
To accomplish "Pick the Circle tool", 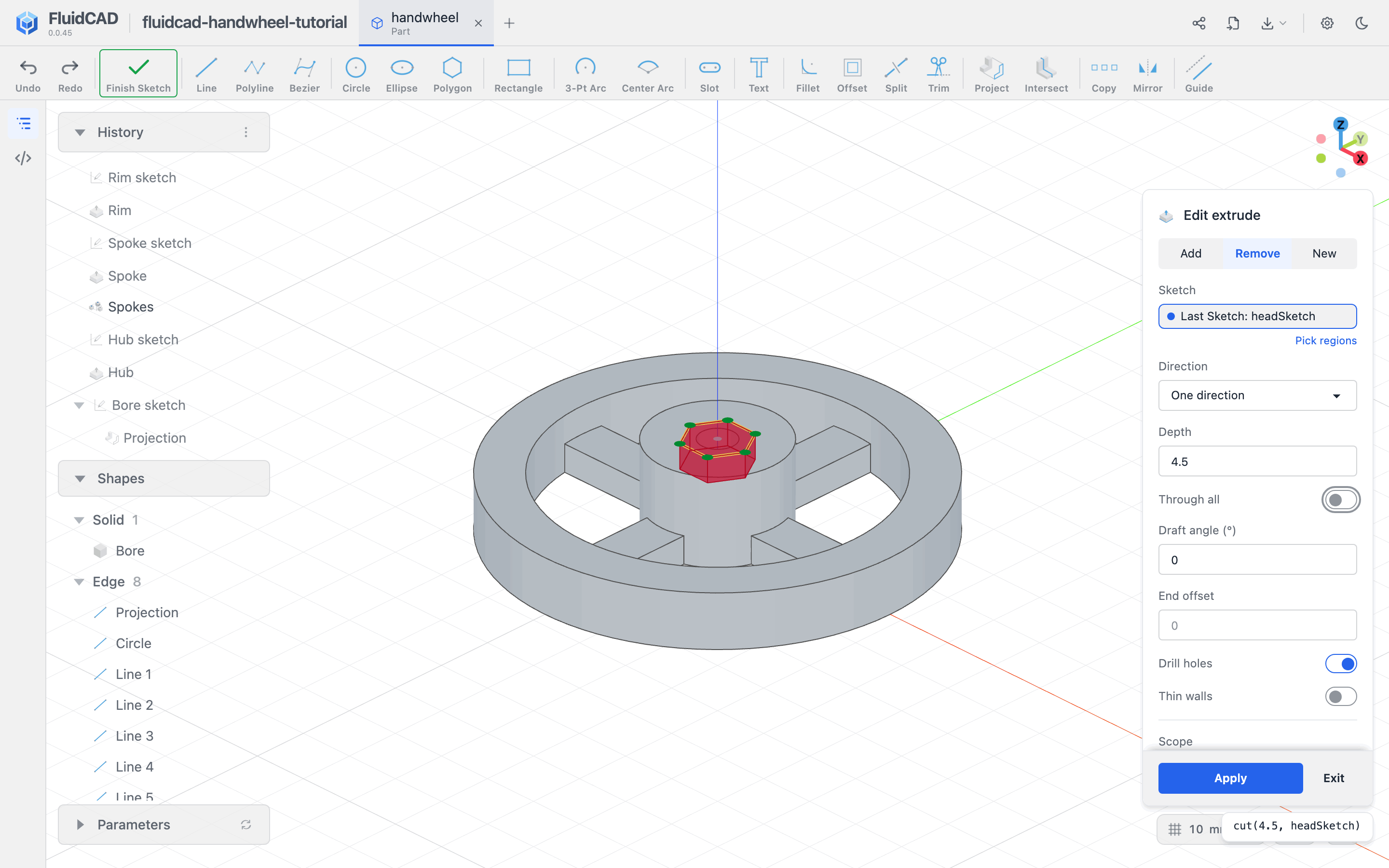I will coord(356,75).
